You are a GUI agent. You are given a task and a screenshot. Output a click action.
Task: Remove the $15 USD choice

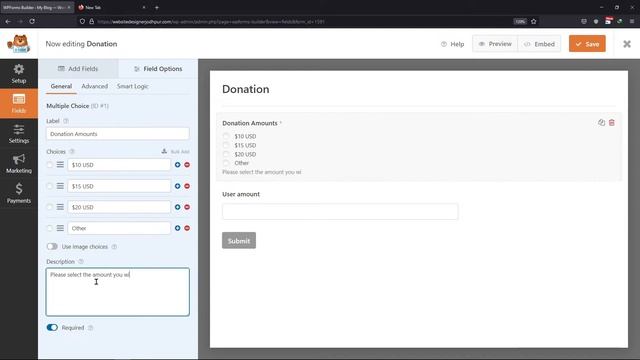point(187,186)
